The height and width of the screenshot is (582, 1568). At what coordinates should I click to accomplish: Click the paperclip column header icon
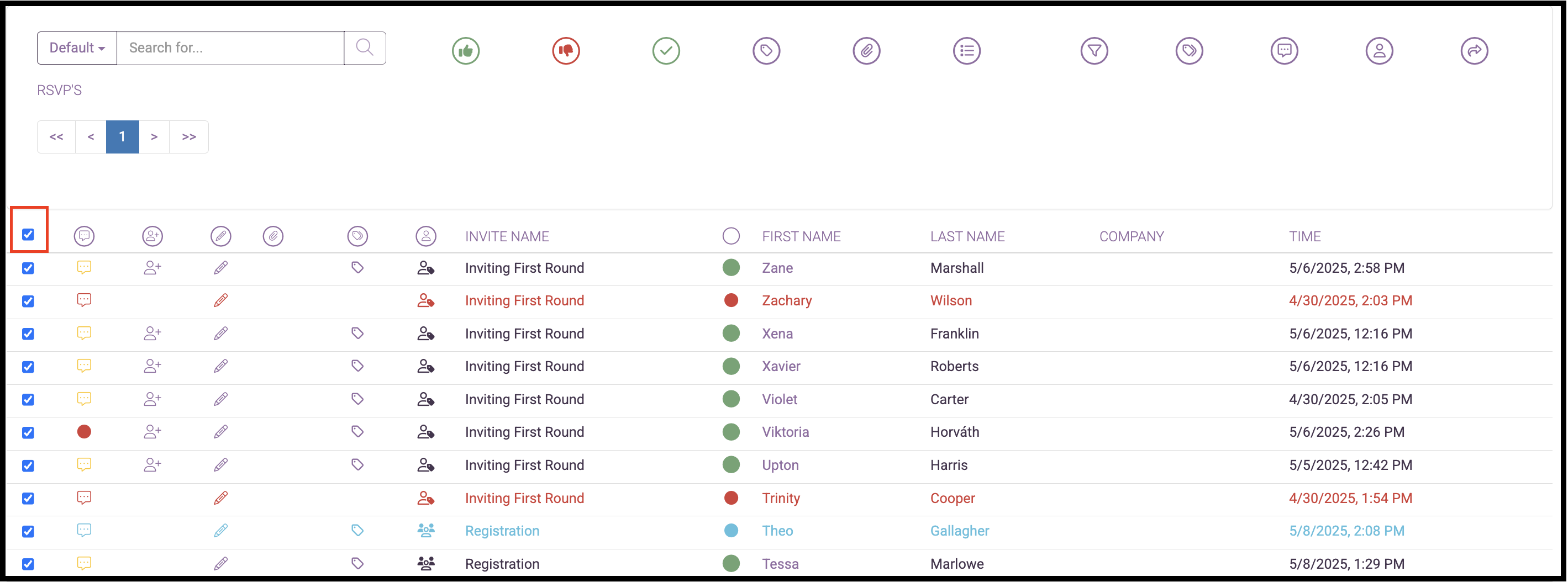[273, 236]
